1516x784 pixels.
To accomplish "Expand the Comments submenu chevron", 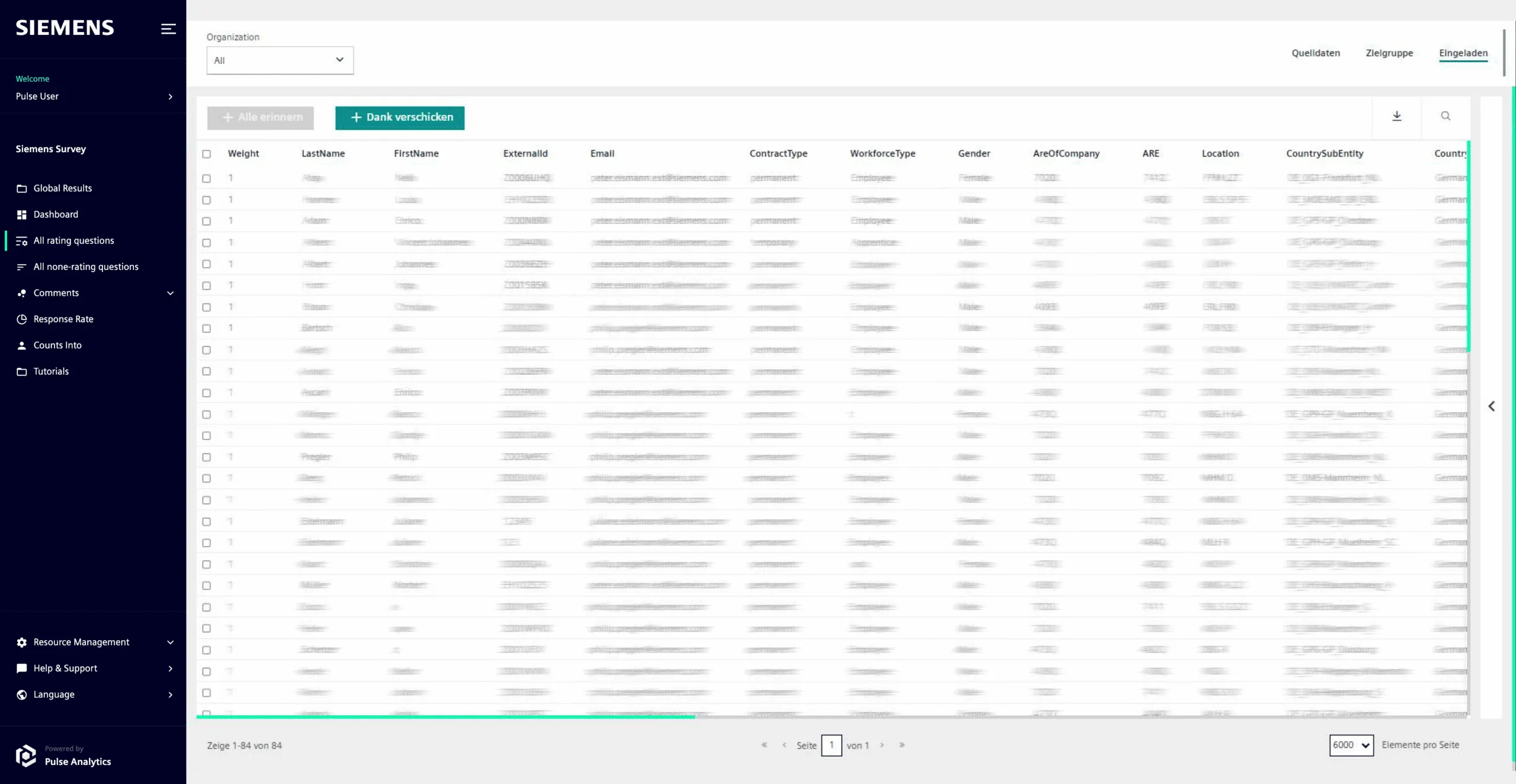I will click(x=171, y=293).
